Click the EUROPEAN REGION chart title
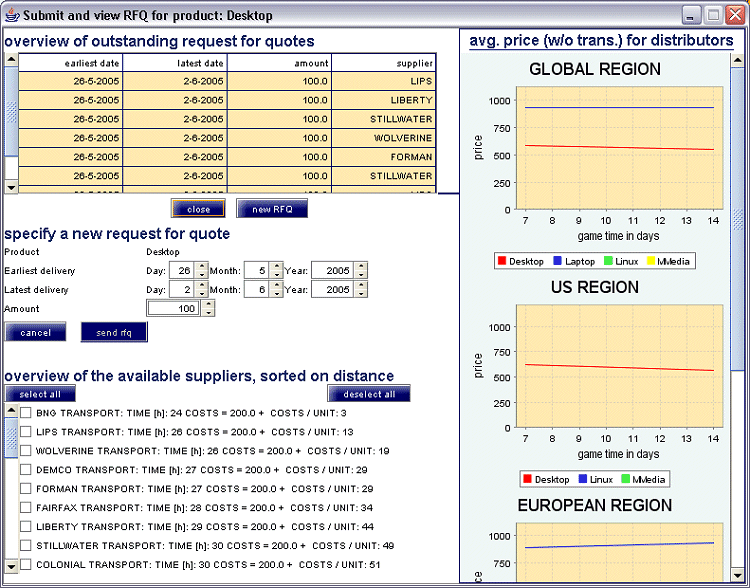Screen dimensions: 750x588 click(x=595, y=505)
